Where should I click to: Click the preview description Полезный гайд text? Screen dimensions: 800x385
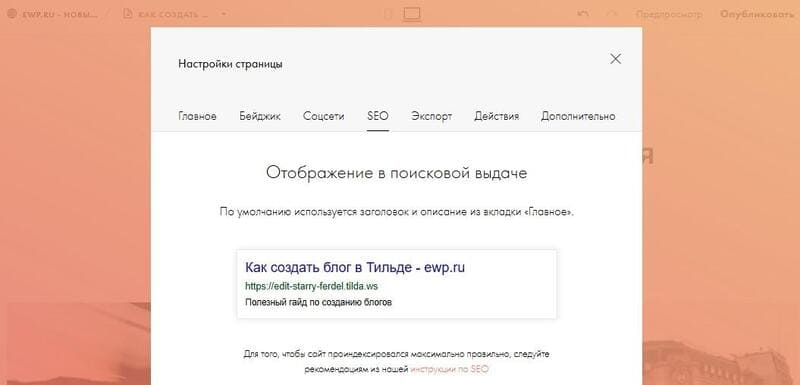point(318,302)
